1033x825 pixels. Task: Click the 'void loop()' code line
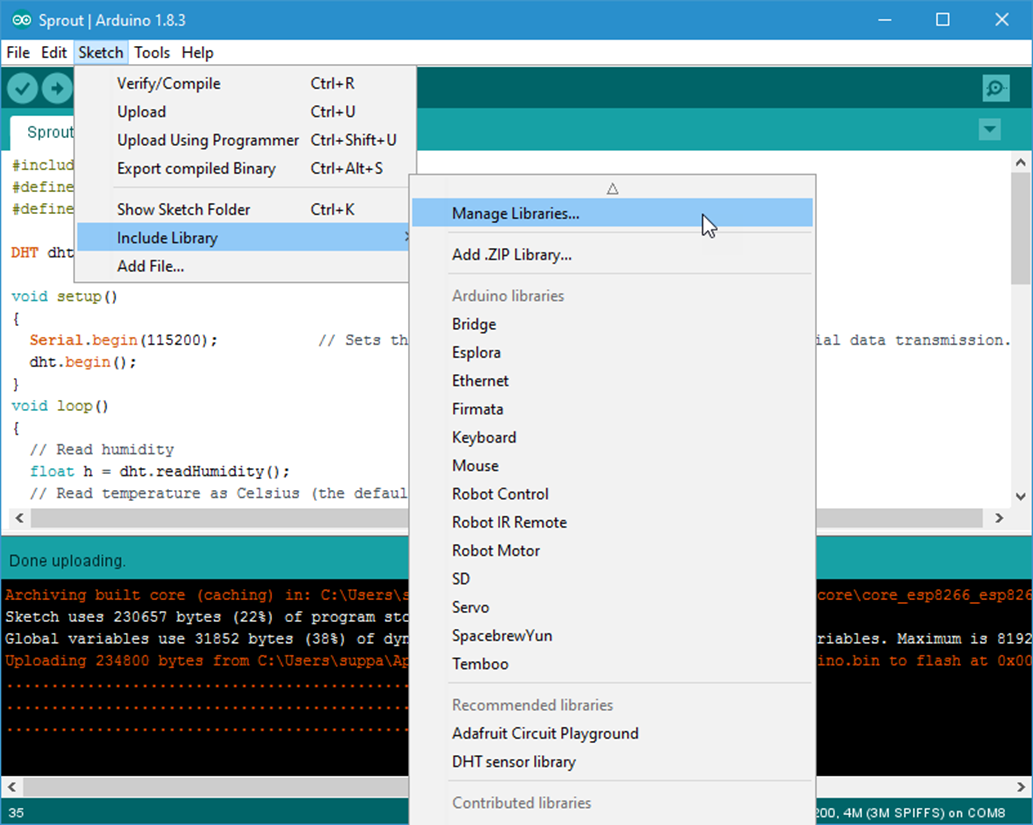[x=60, y=406]
